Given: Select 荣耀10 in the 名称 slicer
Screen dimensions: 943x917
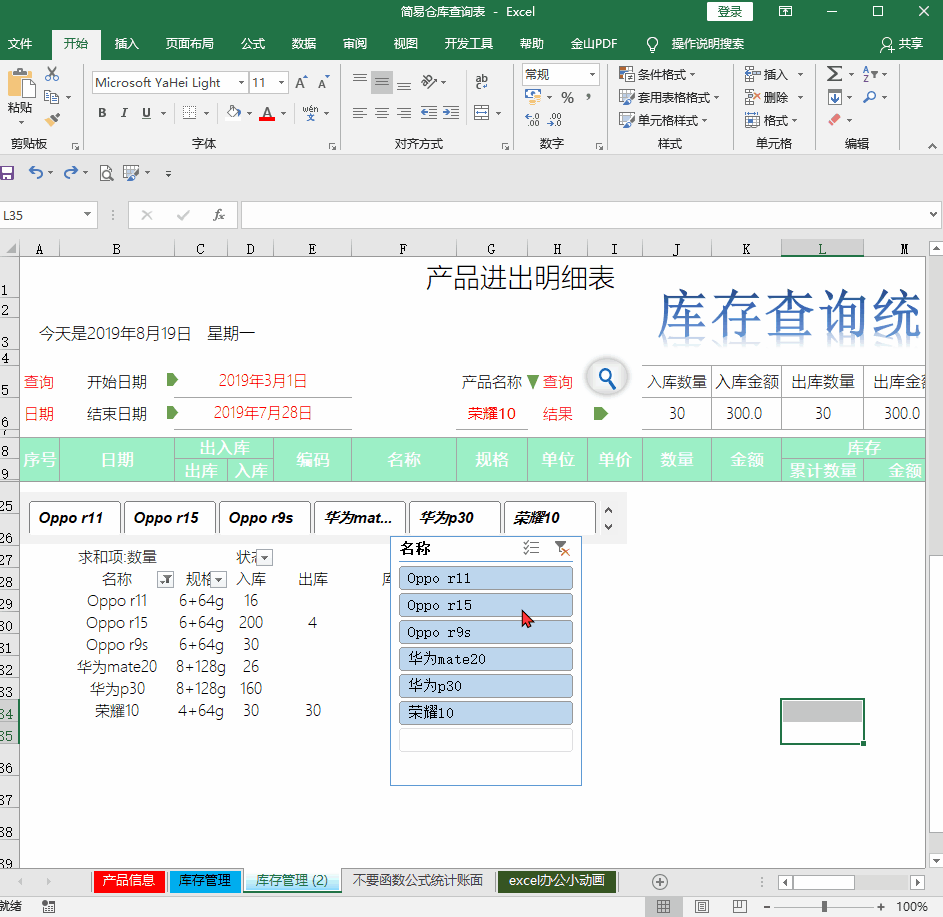Looking at the screenshot, I should coord(486,713).
